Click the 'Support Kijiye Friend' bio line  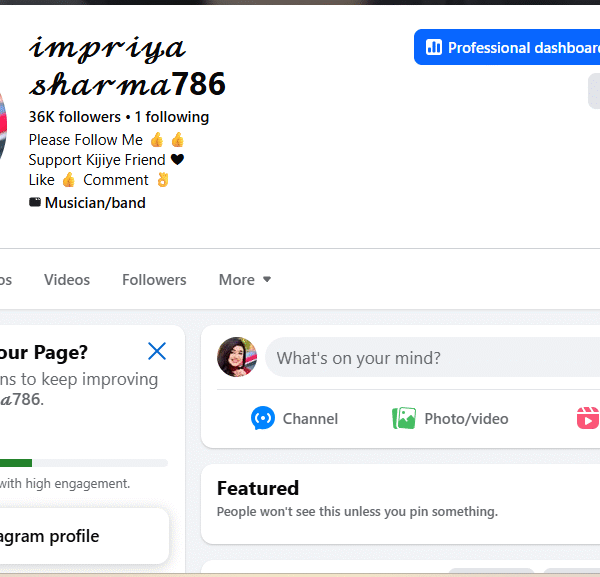tap(106, 160)
